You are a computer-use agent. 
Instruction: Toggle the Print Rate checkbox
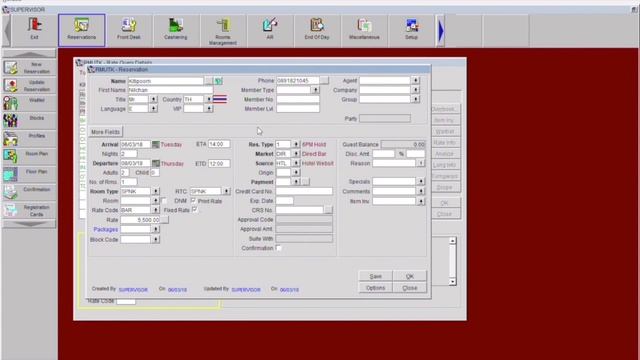[193, 201]
